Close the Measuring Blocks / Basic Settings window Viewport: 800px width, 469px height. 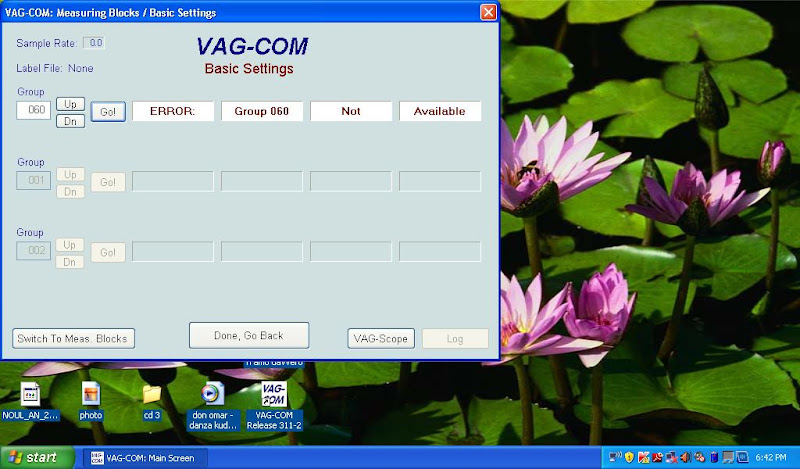tap(488, 12)
